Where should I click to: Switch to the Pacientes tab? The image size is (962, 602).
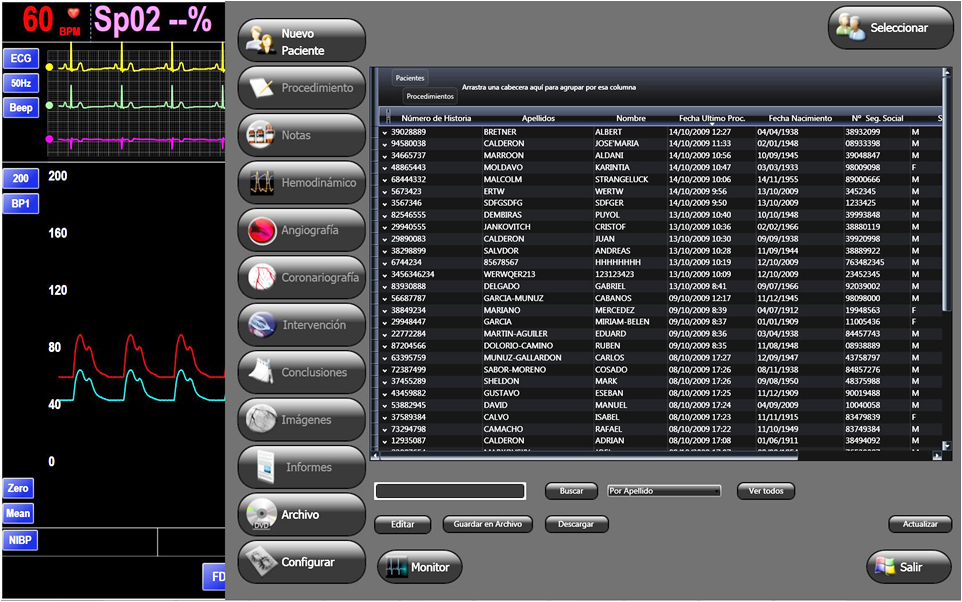pyautogui.click(x=409, y=78)
